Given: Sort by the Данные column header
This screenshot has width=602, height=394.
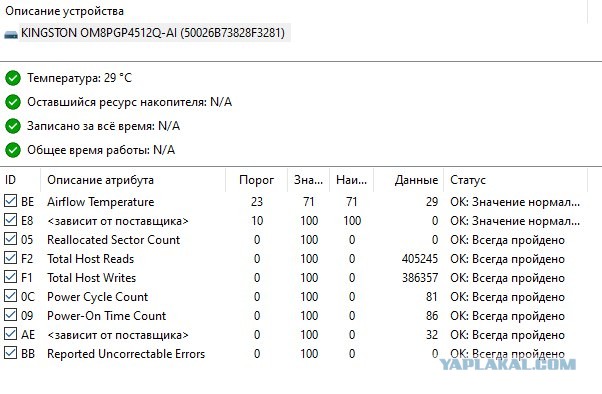Looking at the screenshot, I should pos(409,180).
